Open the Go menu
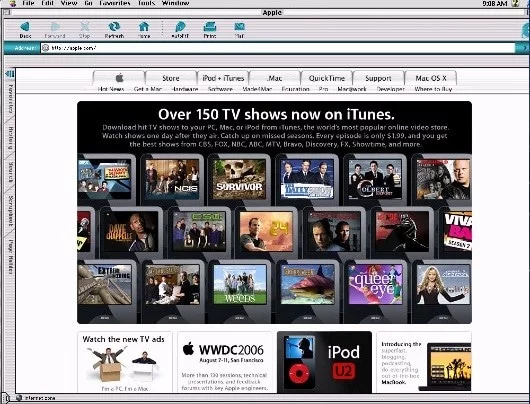 click(89, 3)
